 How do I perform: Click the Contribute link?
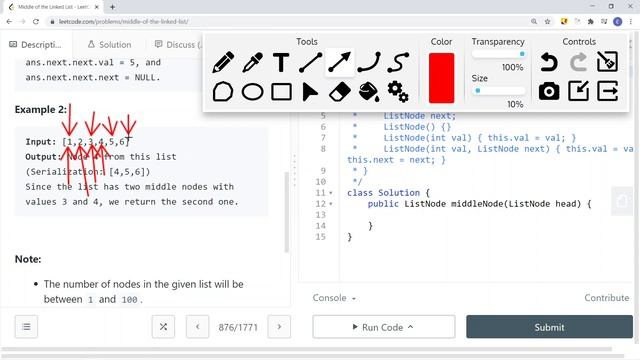607,298
